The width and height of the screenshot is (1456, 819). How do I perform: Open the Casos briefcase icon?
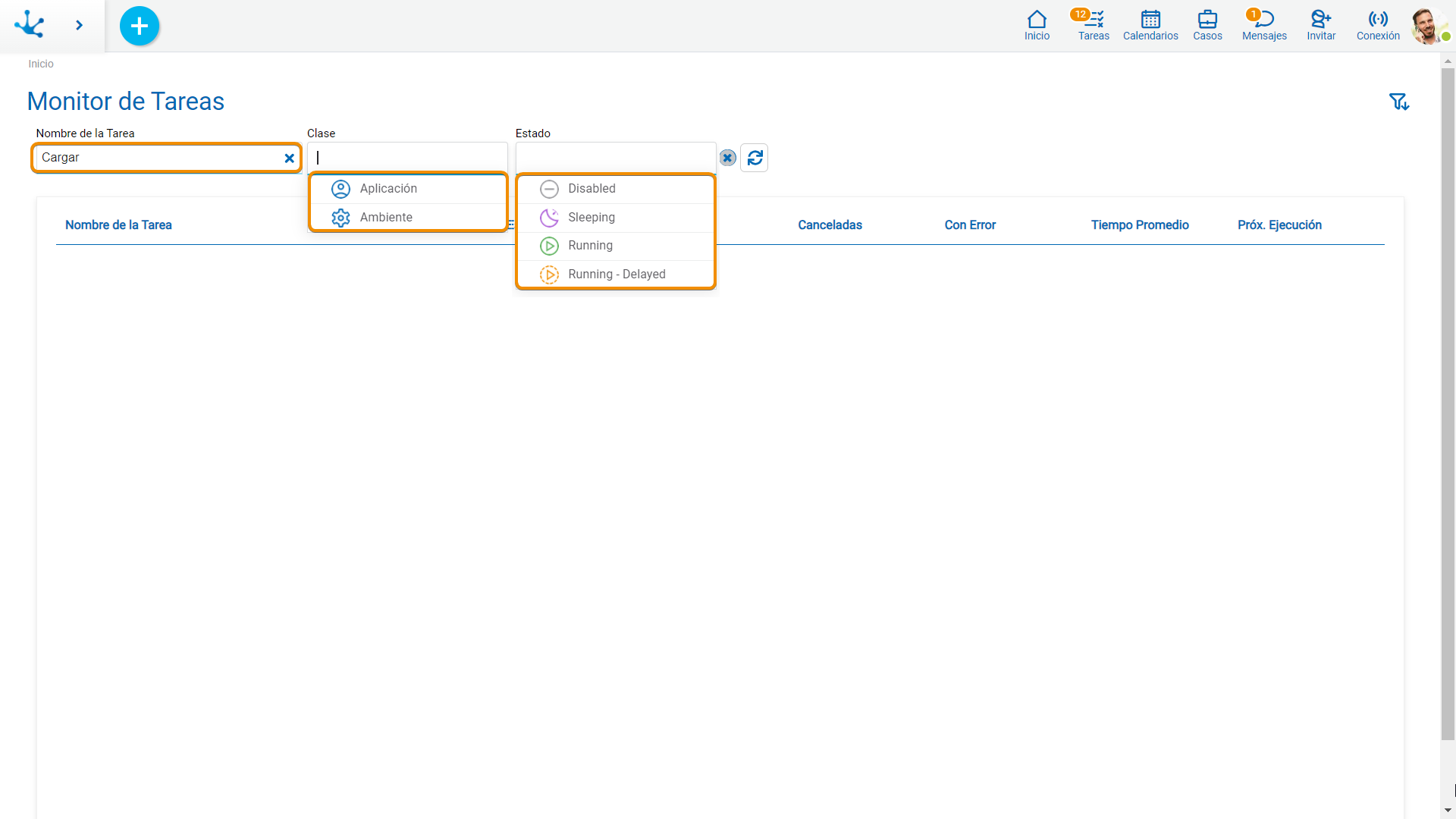(1207, 25)
